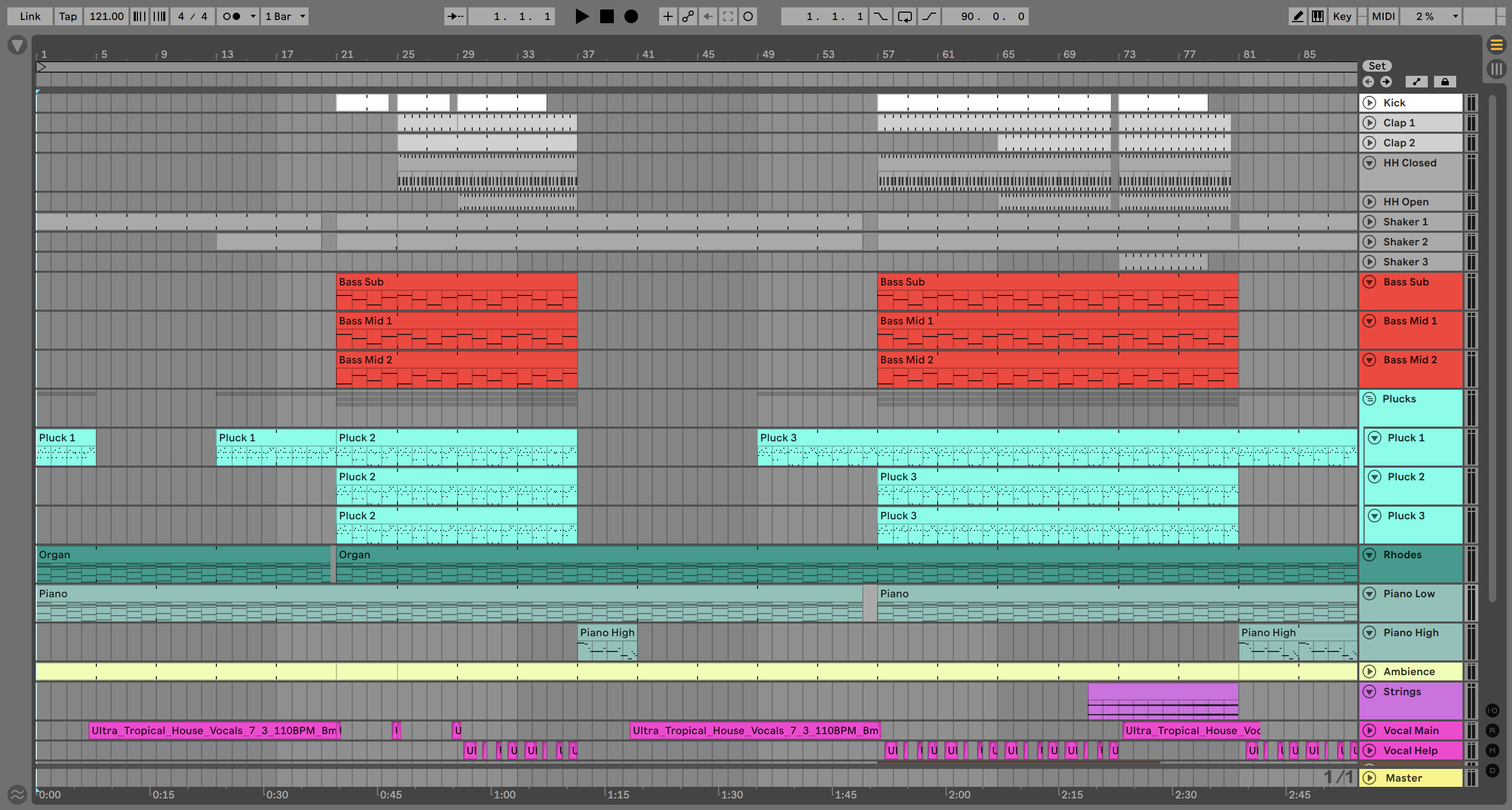
Task: Unfold the Bass Sub track
Action: (1369, 282)
